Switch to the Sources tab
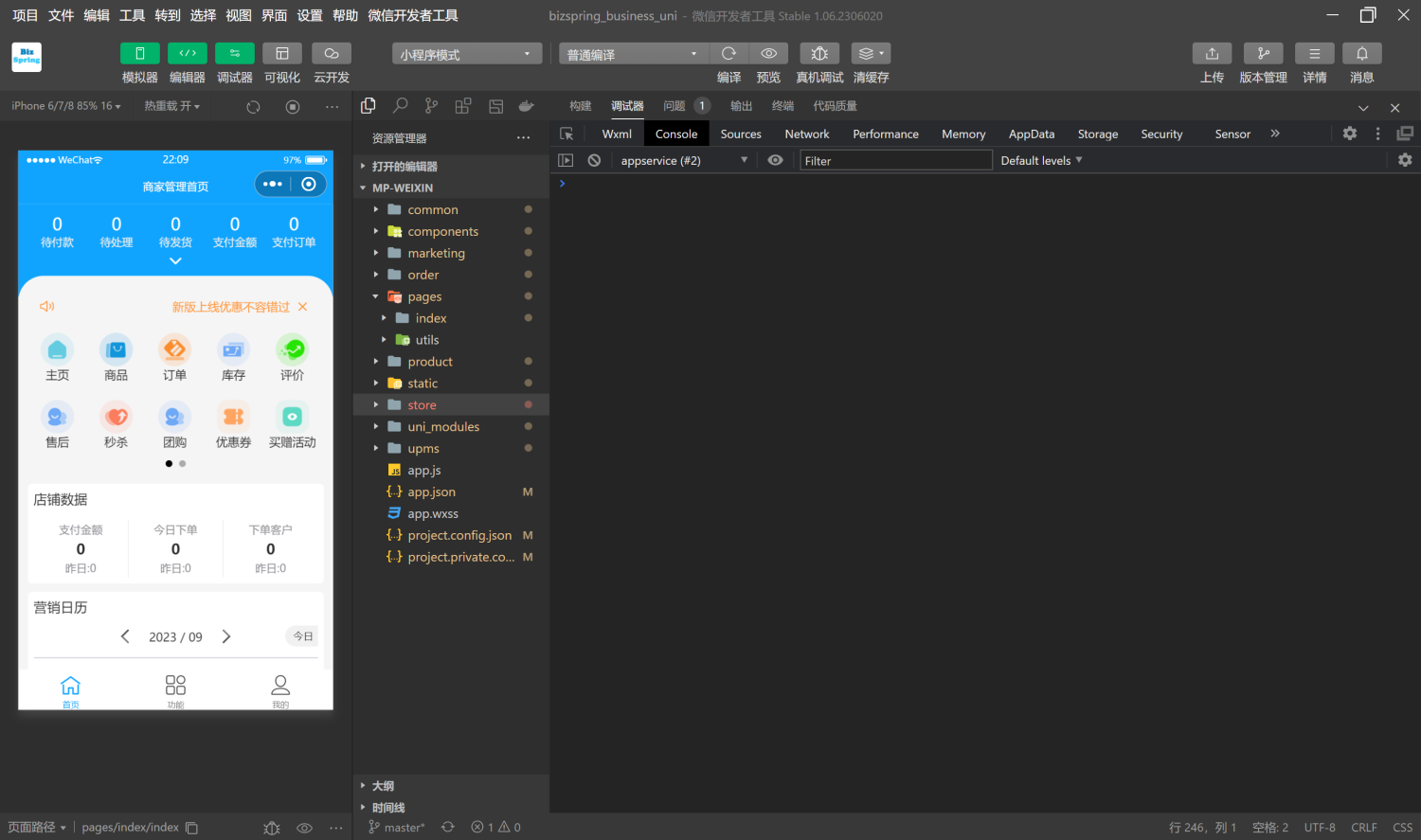This screenshot has width=1421, height=840. tap(741, 134)
